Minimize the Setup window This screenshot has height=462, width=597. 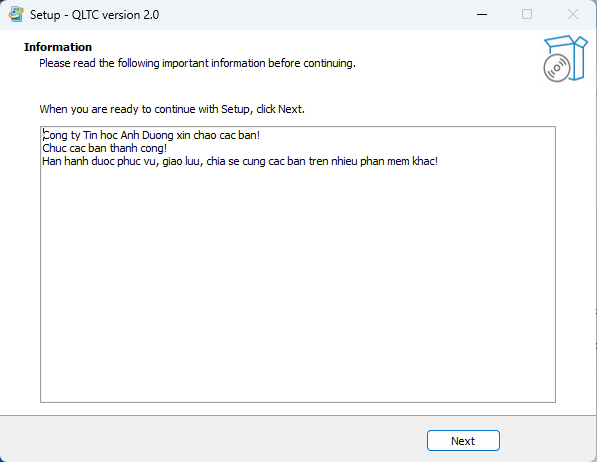click(x=482, y=14)
